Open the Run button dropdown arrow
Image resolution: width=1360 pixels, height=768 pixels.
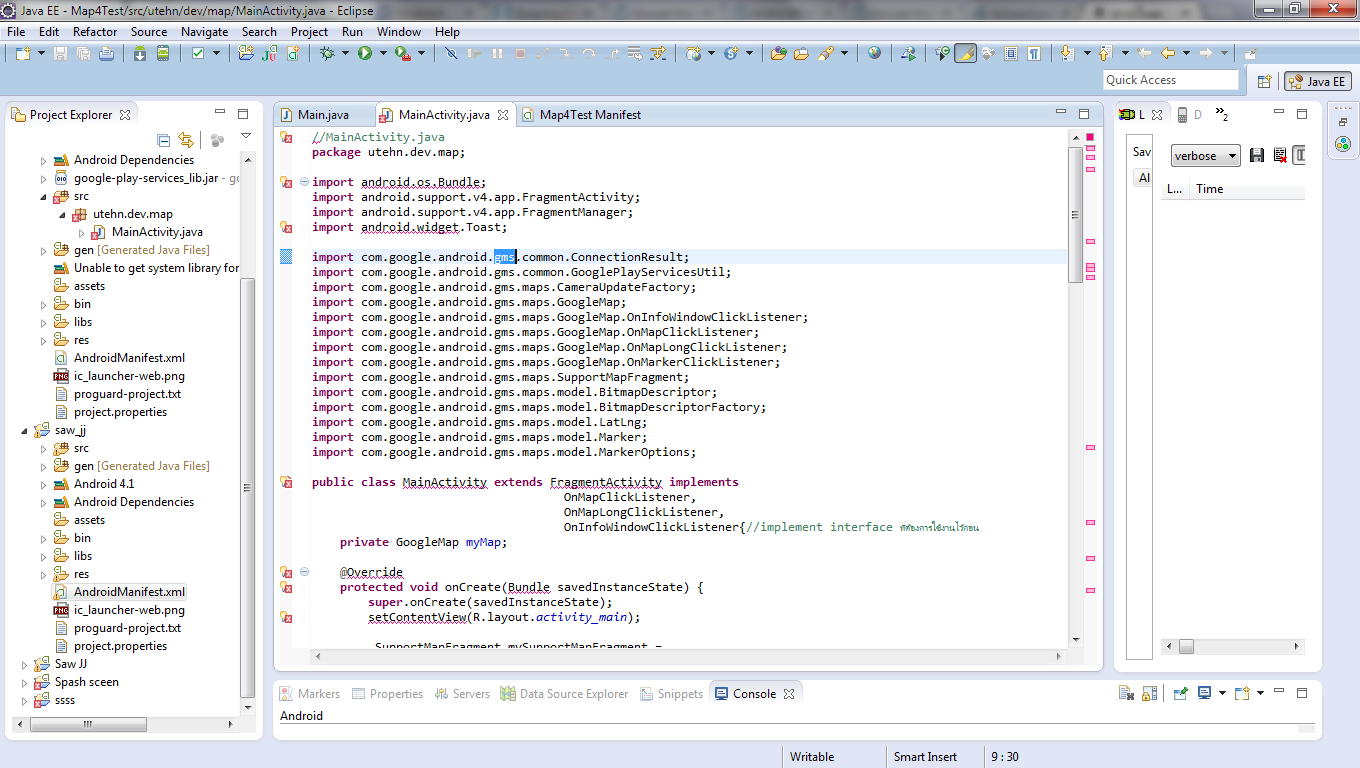(383, 53)
